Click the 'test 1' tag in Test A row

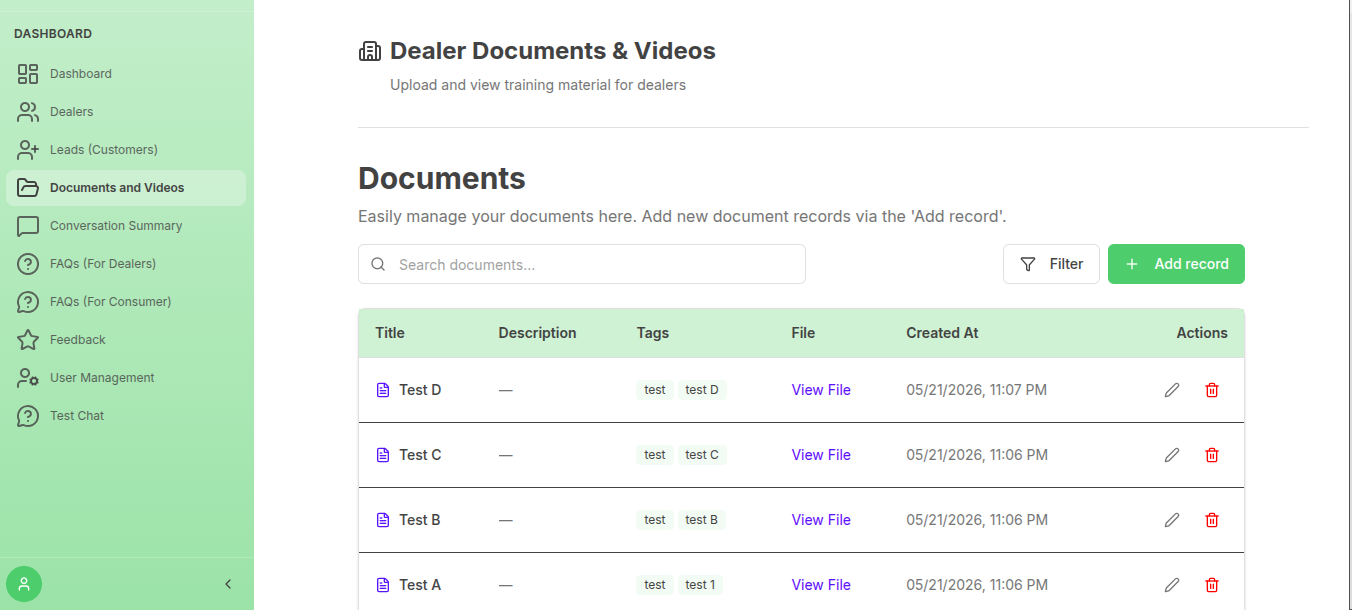coord(700,585)
